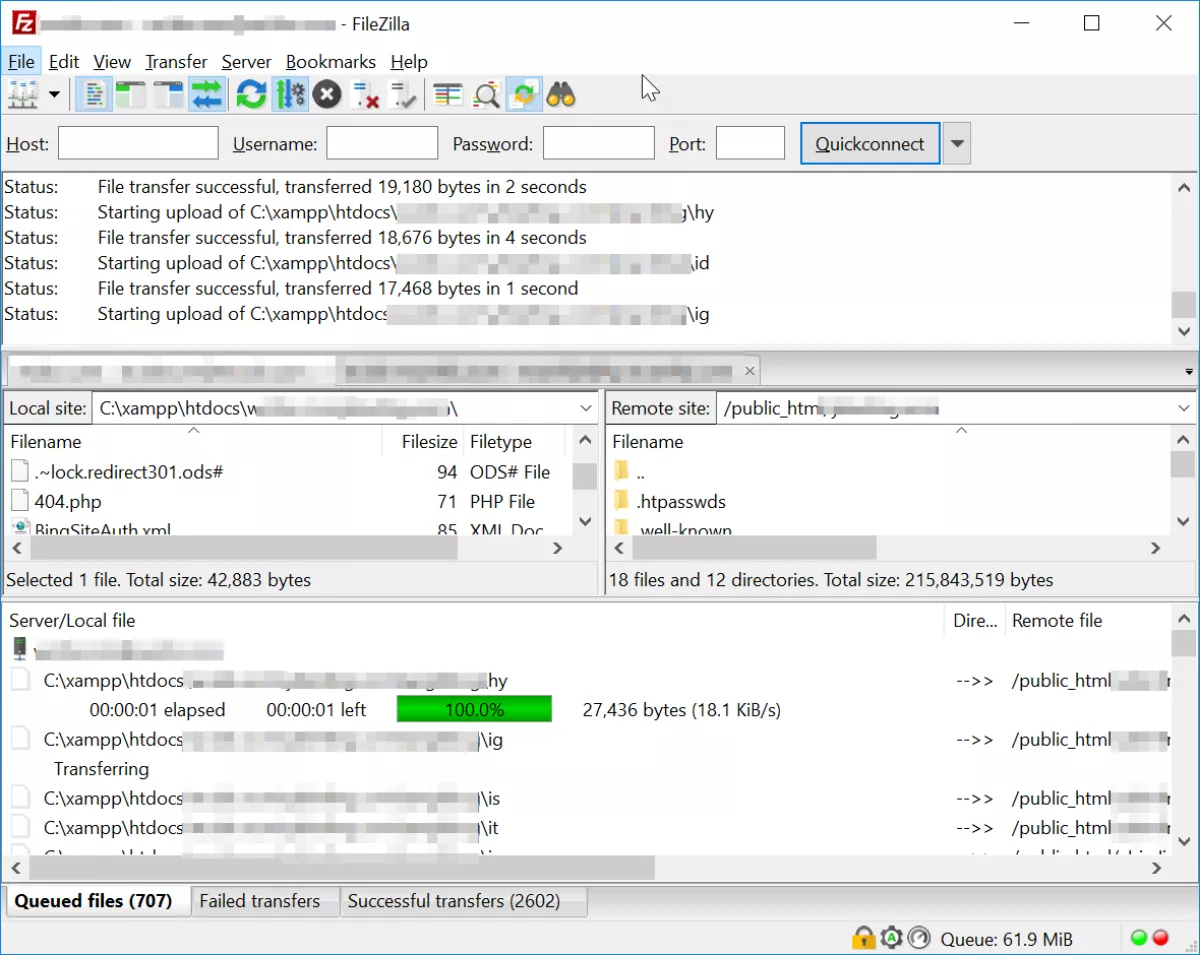The width and height of the screenshot is (1200, 955).
Task: Open the Site Manager
Action: pos(22,95)
